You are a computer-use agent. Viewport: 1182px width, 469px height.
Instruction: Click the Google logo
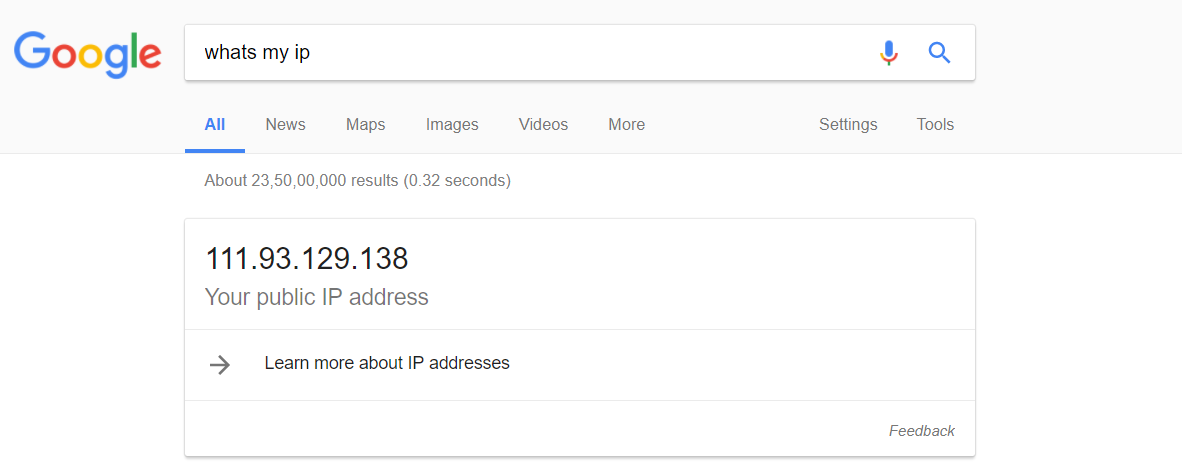tap(87, 53)
